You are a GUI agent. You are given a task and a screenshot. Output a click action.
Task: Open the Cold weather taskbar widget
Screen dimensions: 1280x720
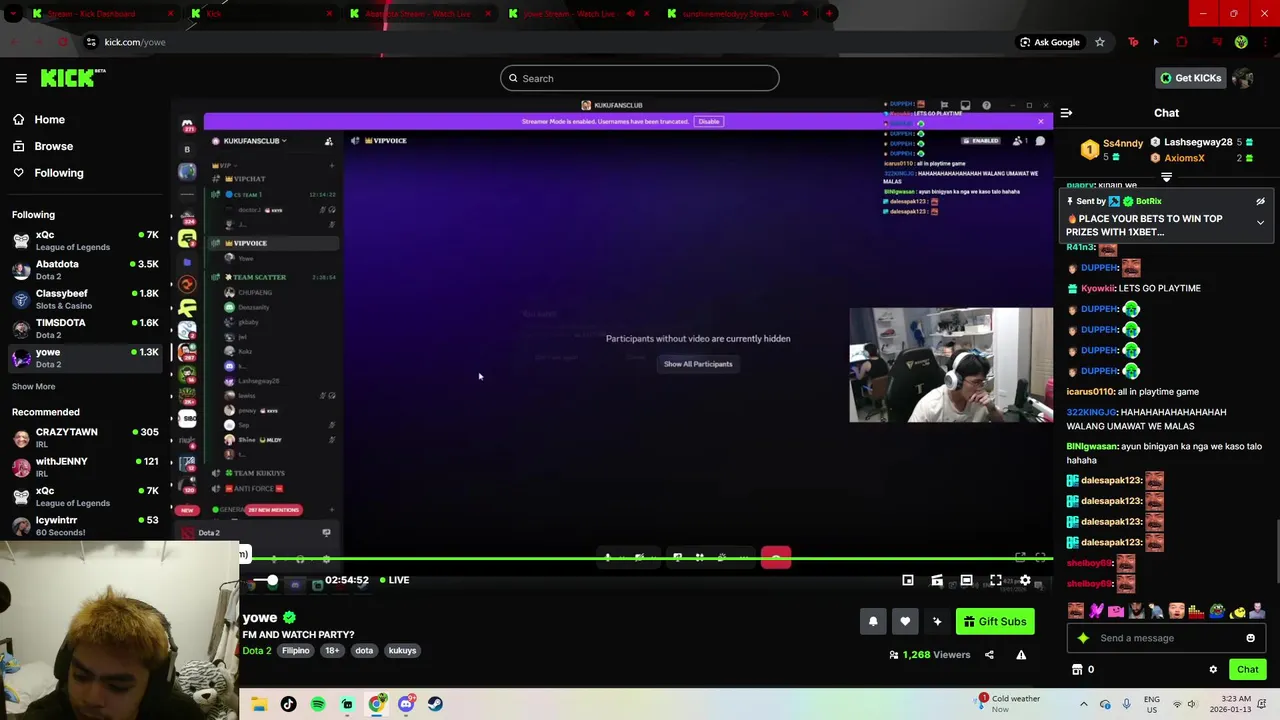point(1007,704)
